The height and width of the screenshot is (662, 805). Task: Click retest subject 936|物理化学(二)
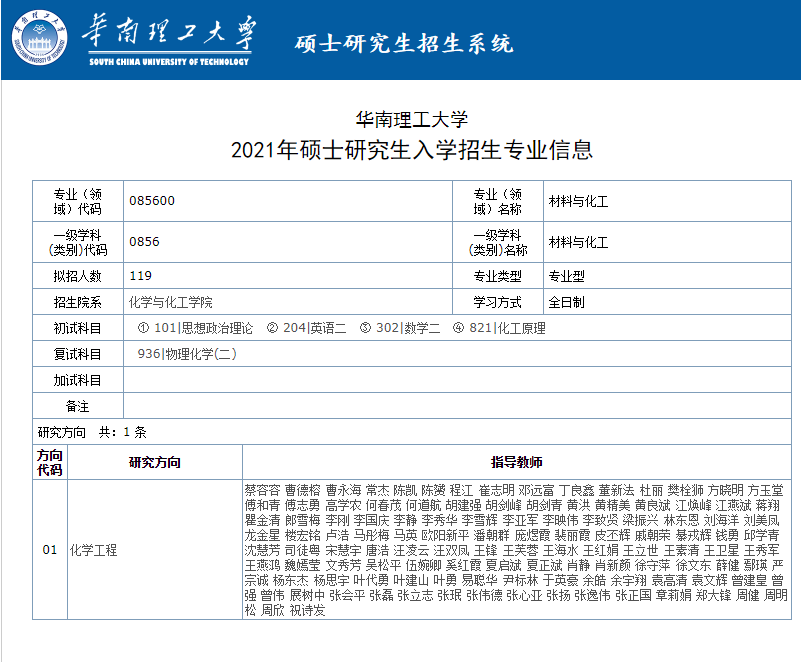[x=187, y=354]
